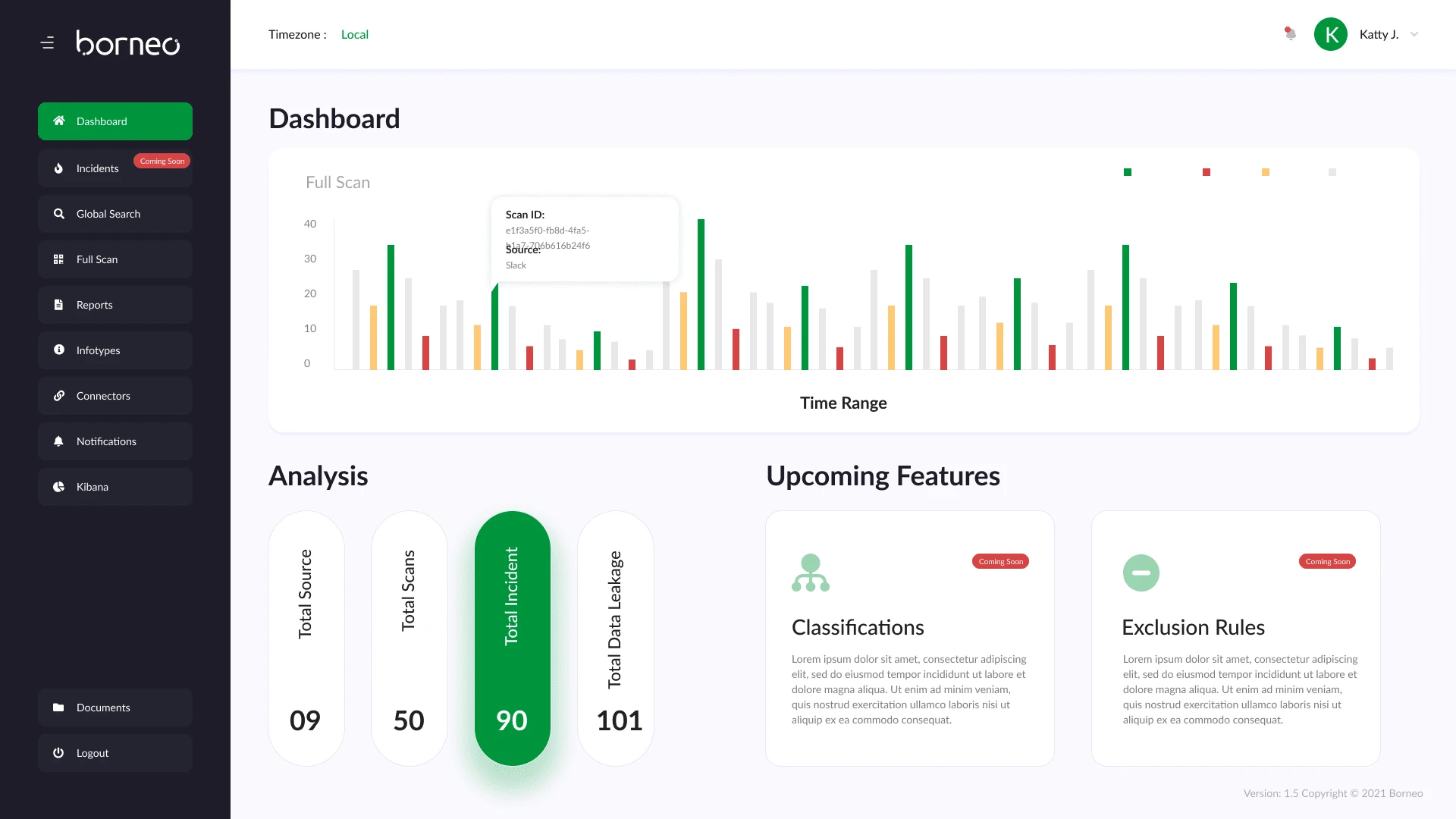1456x819 pixels.
Task: Toggle the green legend series square
Action: pos(1128,172)
